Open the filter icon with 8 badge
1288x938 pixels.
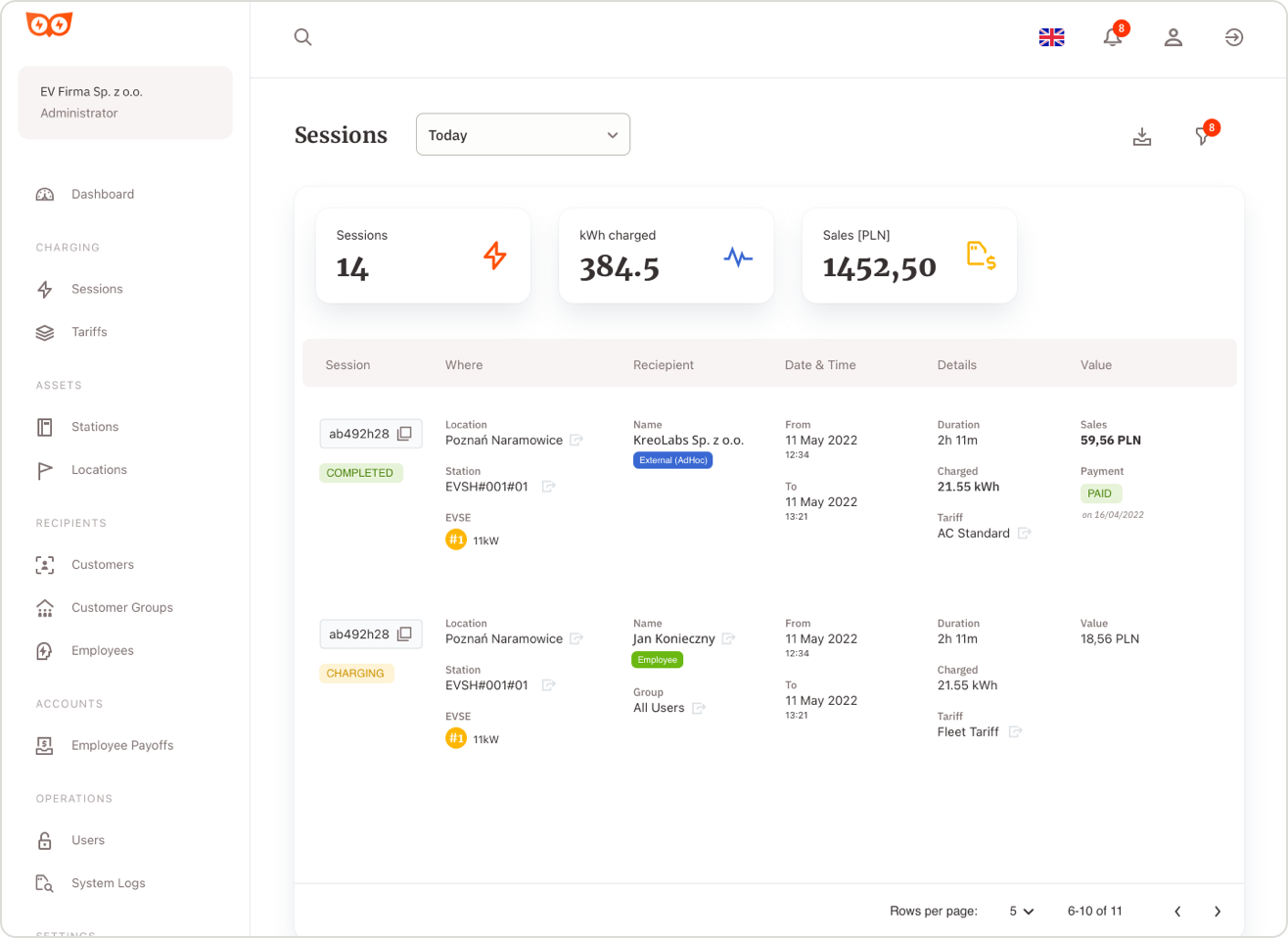1203,137
